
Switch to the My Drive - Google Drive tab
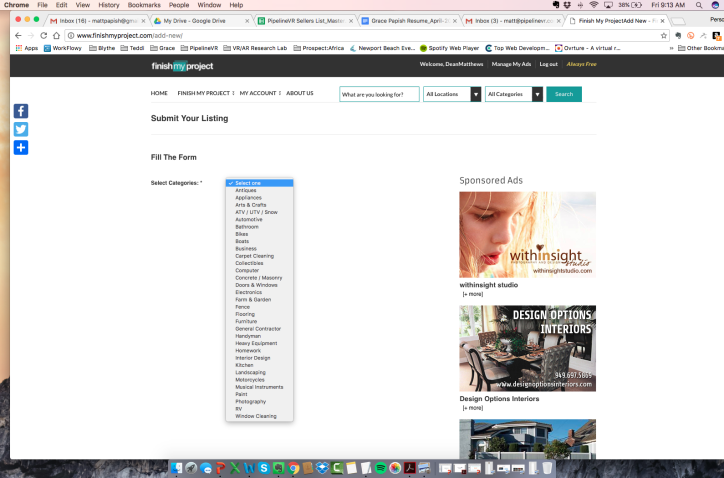[x=198, y=20]
